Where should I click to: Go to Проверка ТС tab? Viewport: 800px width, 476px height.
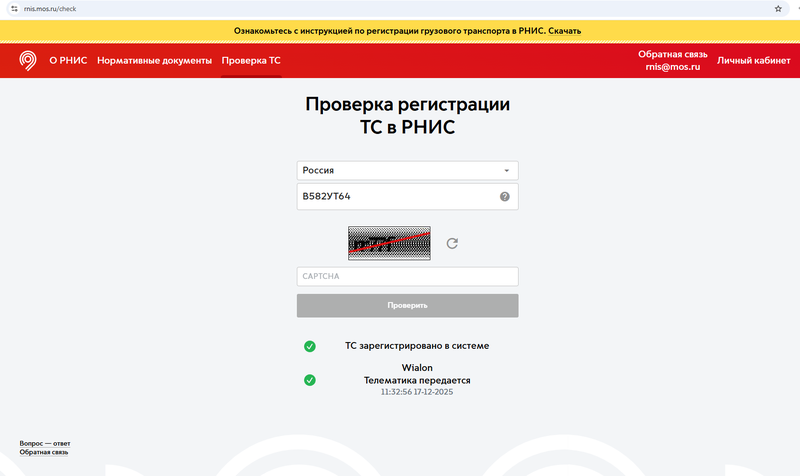251,60
